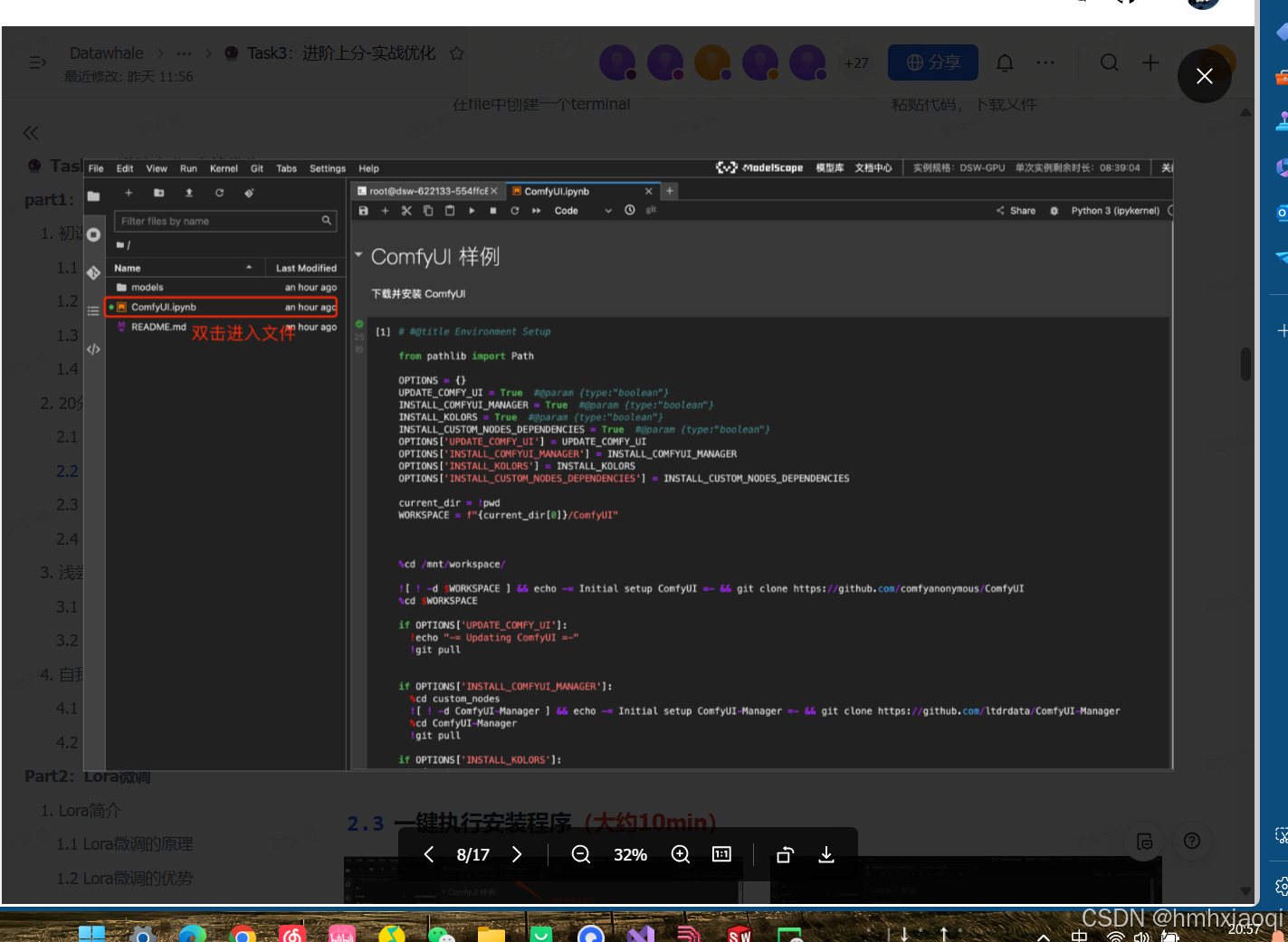Click the document vertical scrollbar thumb
1288x942 pixels.
[x=1245, y=364]
